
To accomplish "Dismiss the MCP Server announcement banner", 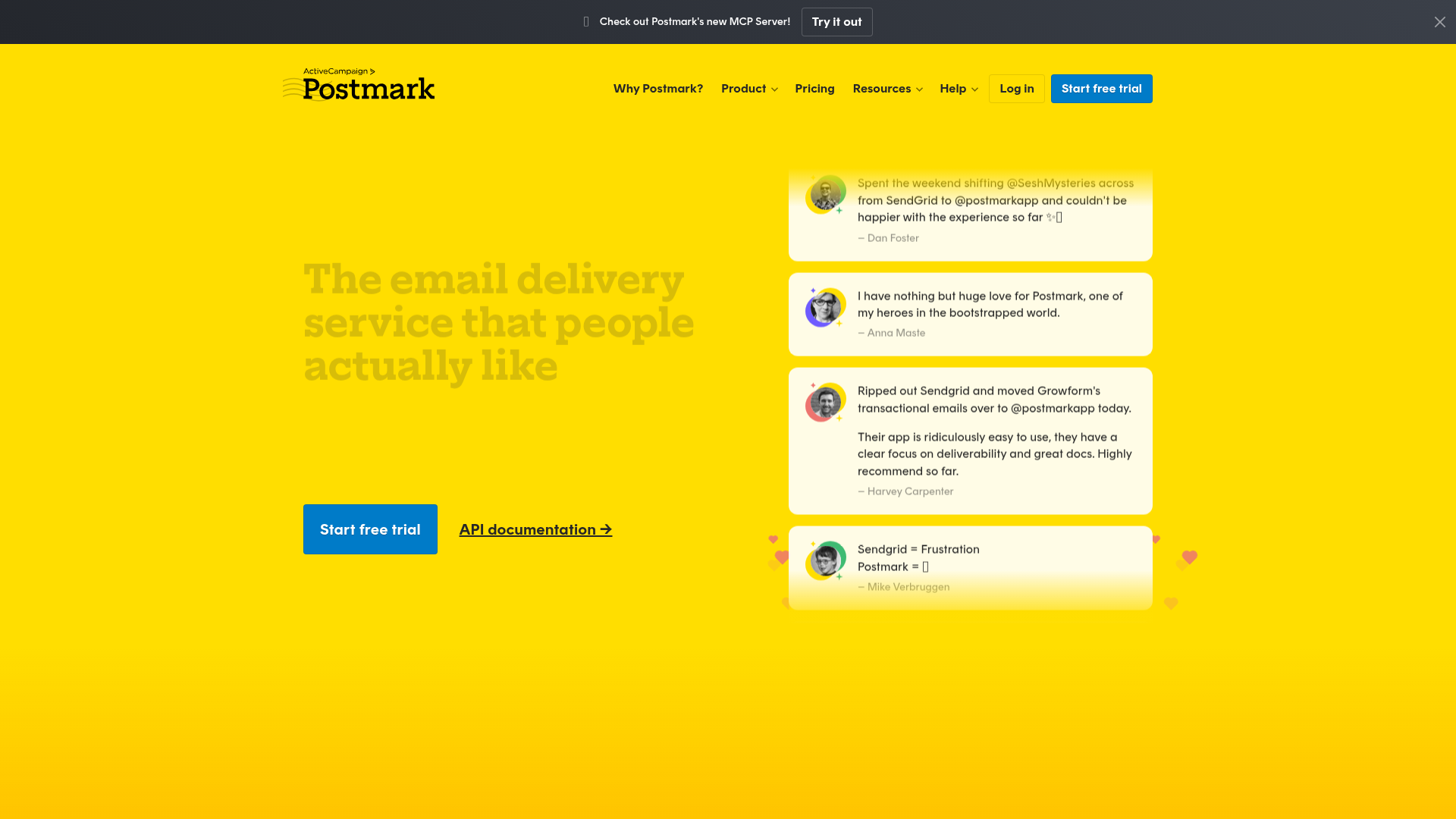I will pyautogui.click(x=1439, y=22).
